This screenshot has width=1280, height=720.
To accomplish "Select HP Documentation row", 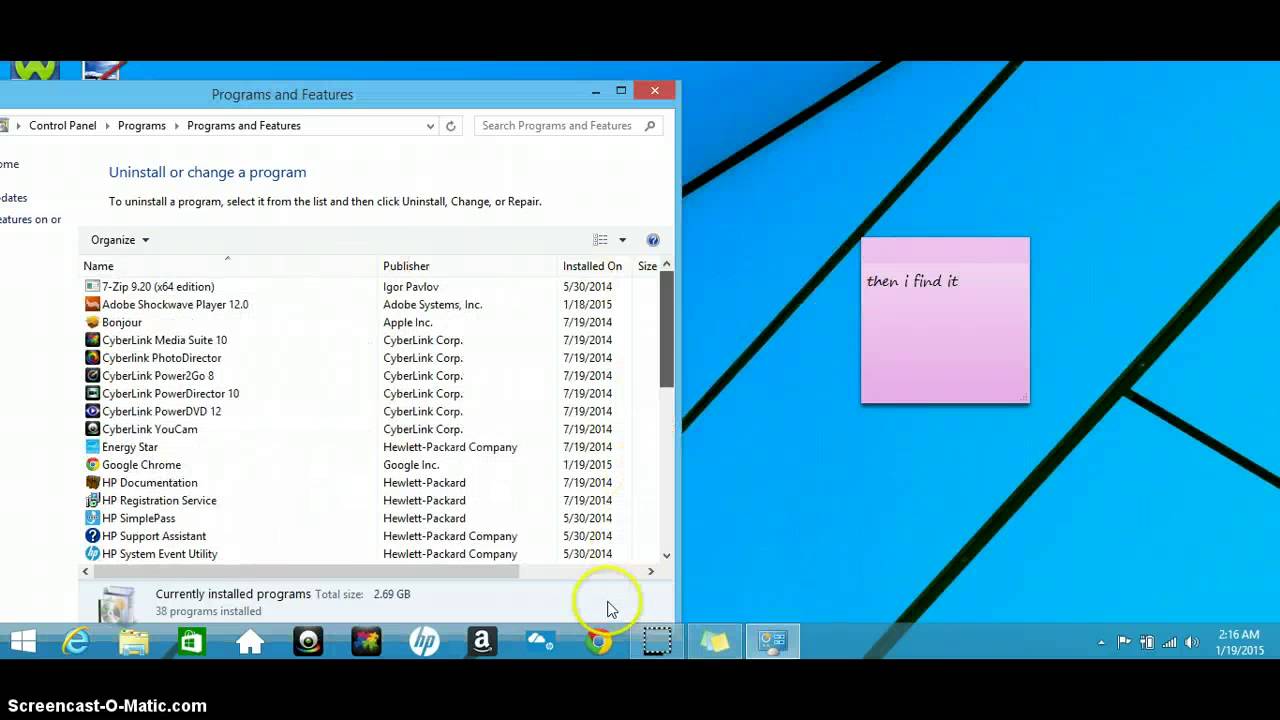I will pyautogui.click(x=370, y=483).
